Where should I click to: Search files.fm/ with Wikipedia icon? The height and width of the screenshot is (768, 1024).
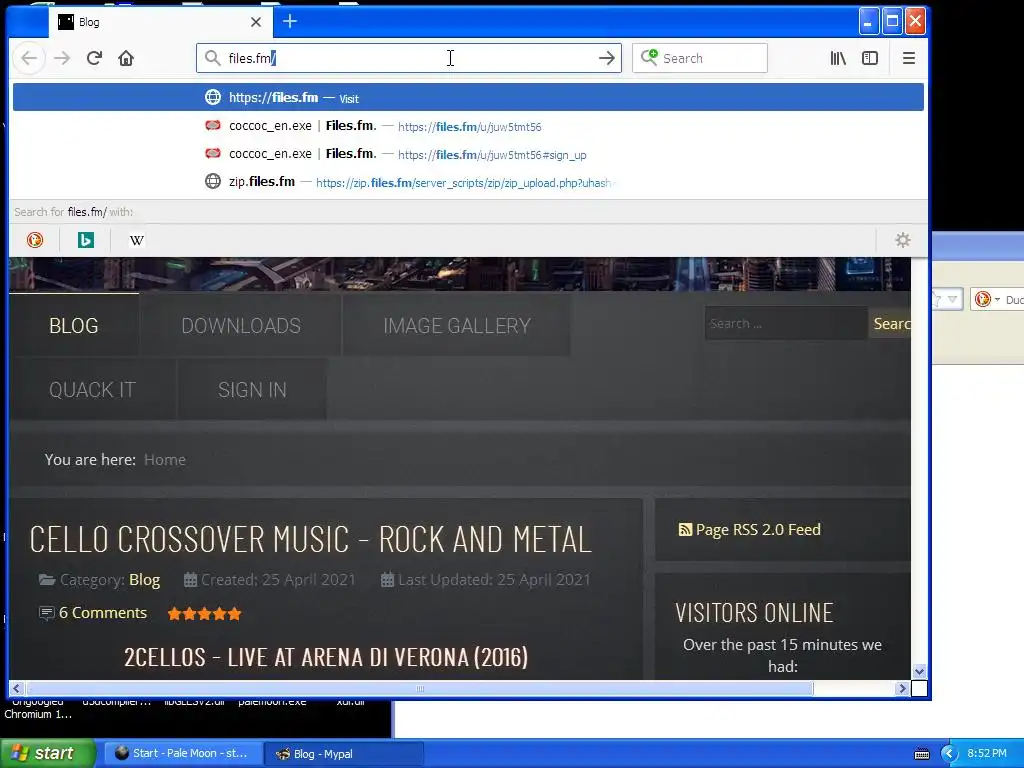pyautogui.click(x=136, y=240)
